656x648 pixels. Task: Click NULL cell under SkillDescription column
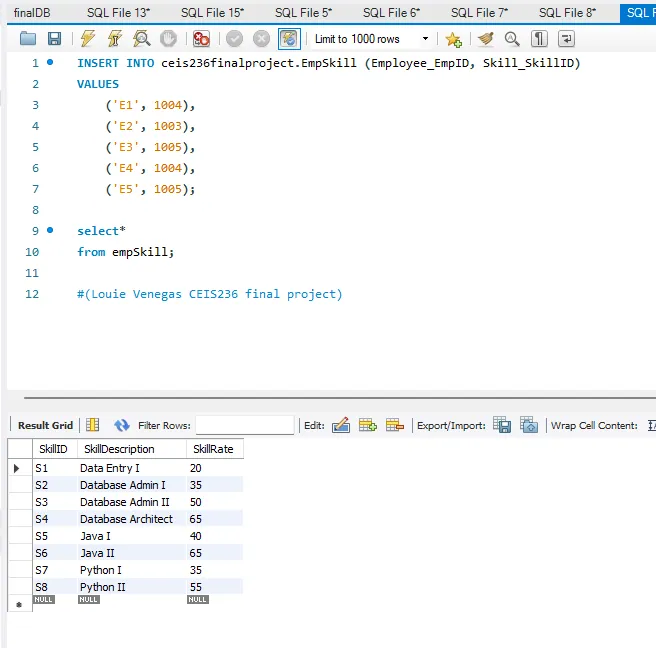88,599
